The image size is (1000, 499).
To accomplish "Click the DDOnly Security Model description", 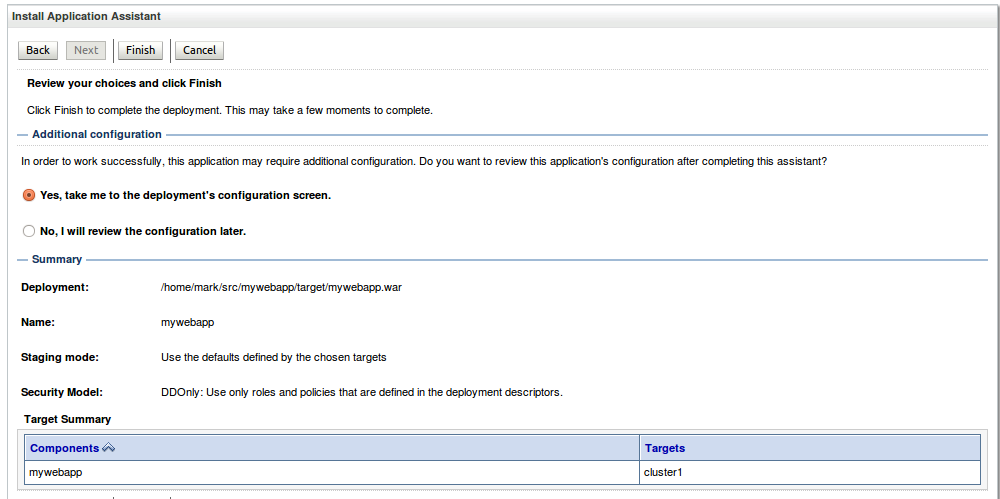I will click(361, 392).
